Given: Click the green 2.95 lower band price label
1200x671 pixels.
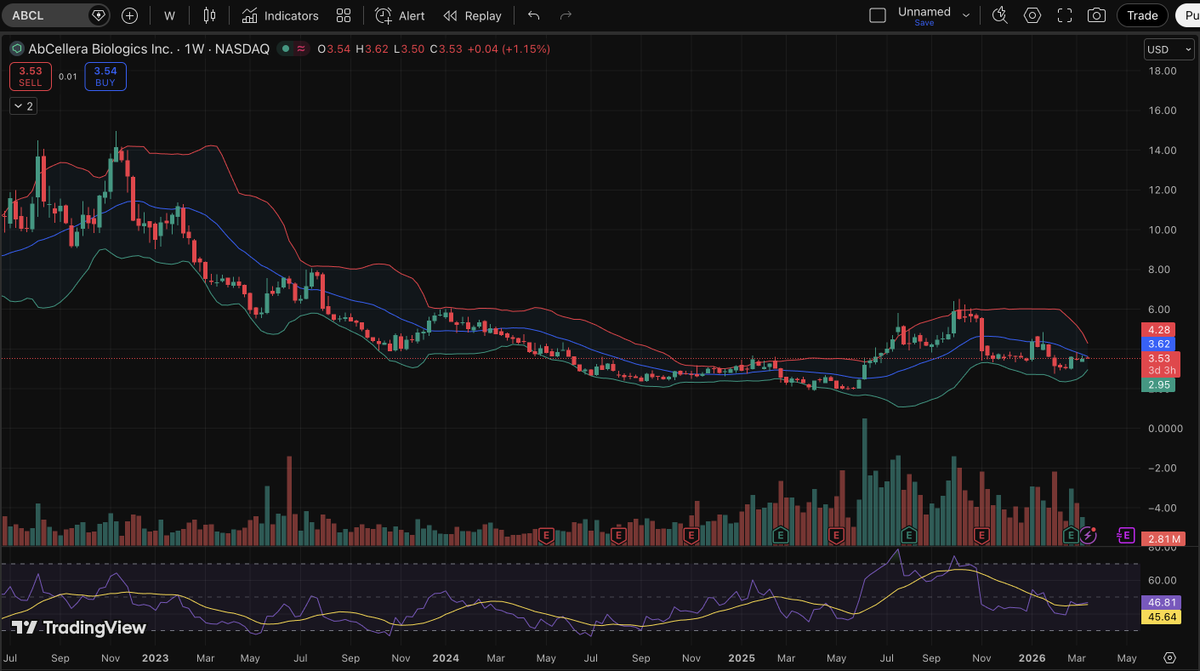Looking at the screenshot, I should click(1159, 384).
